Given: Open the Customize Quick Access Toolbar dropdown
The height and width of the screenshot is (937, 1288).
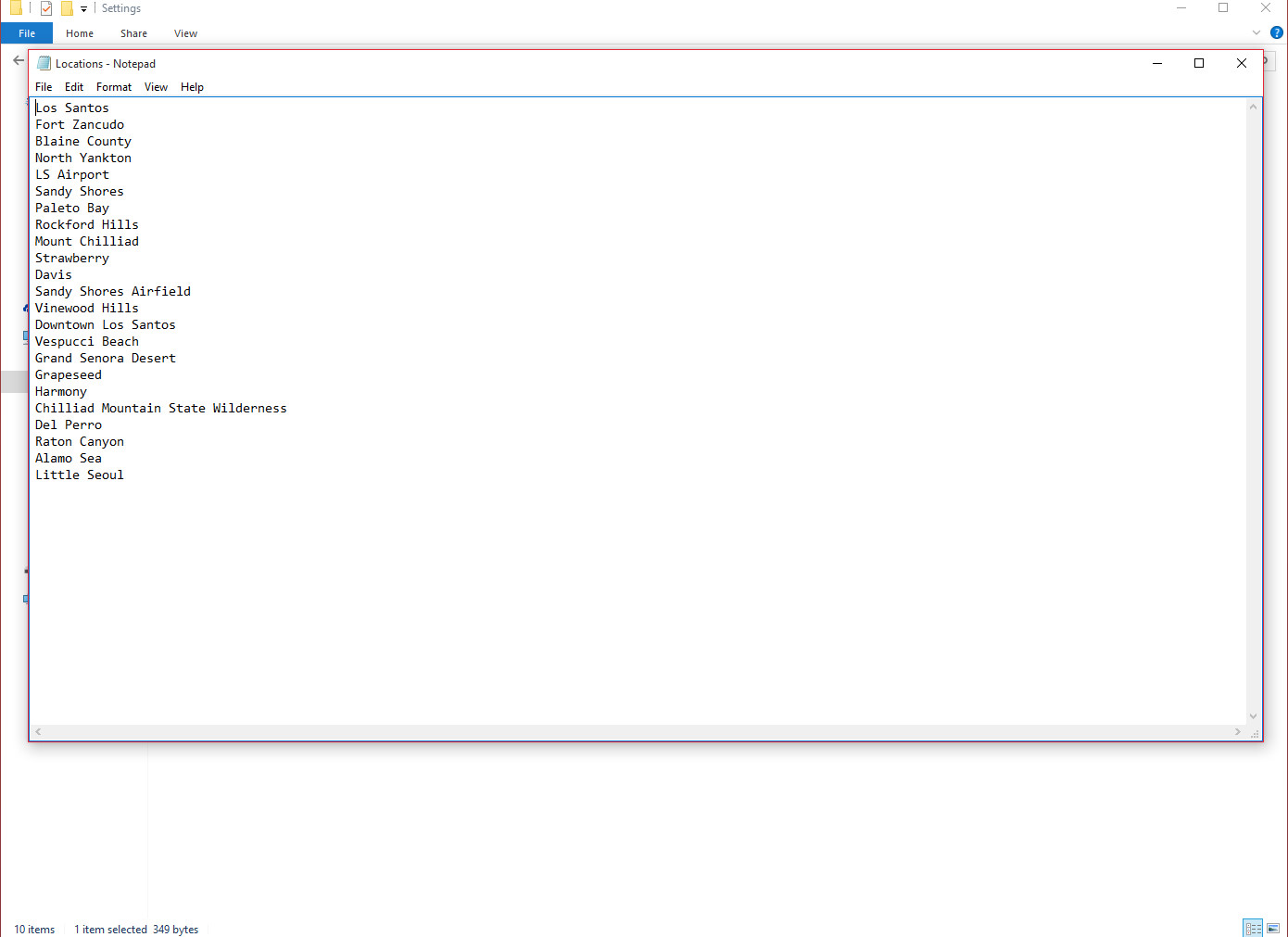Looking at the screenshot, I should coord(83,9).
